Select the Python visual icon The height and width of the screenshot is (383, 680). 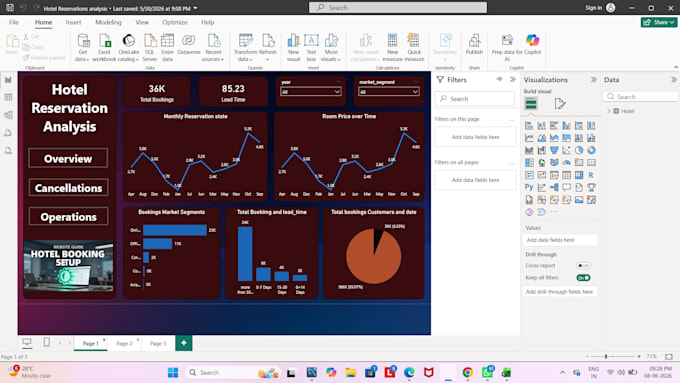point(529,187)
